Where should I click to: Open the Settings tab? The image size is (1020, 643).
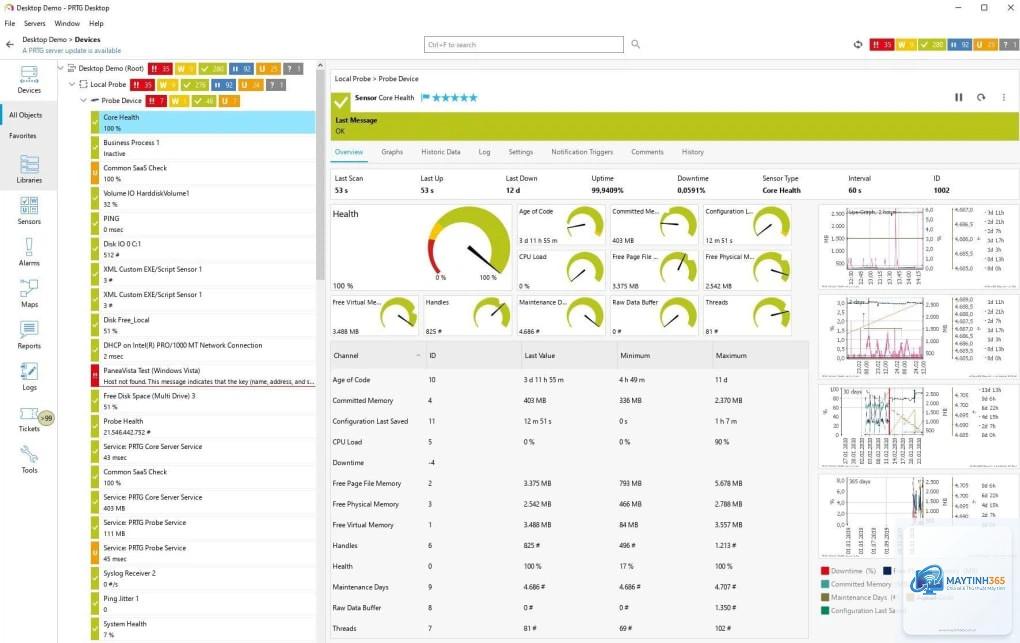click(x=520, y=152)
